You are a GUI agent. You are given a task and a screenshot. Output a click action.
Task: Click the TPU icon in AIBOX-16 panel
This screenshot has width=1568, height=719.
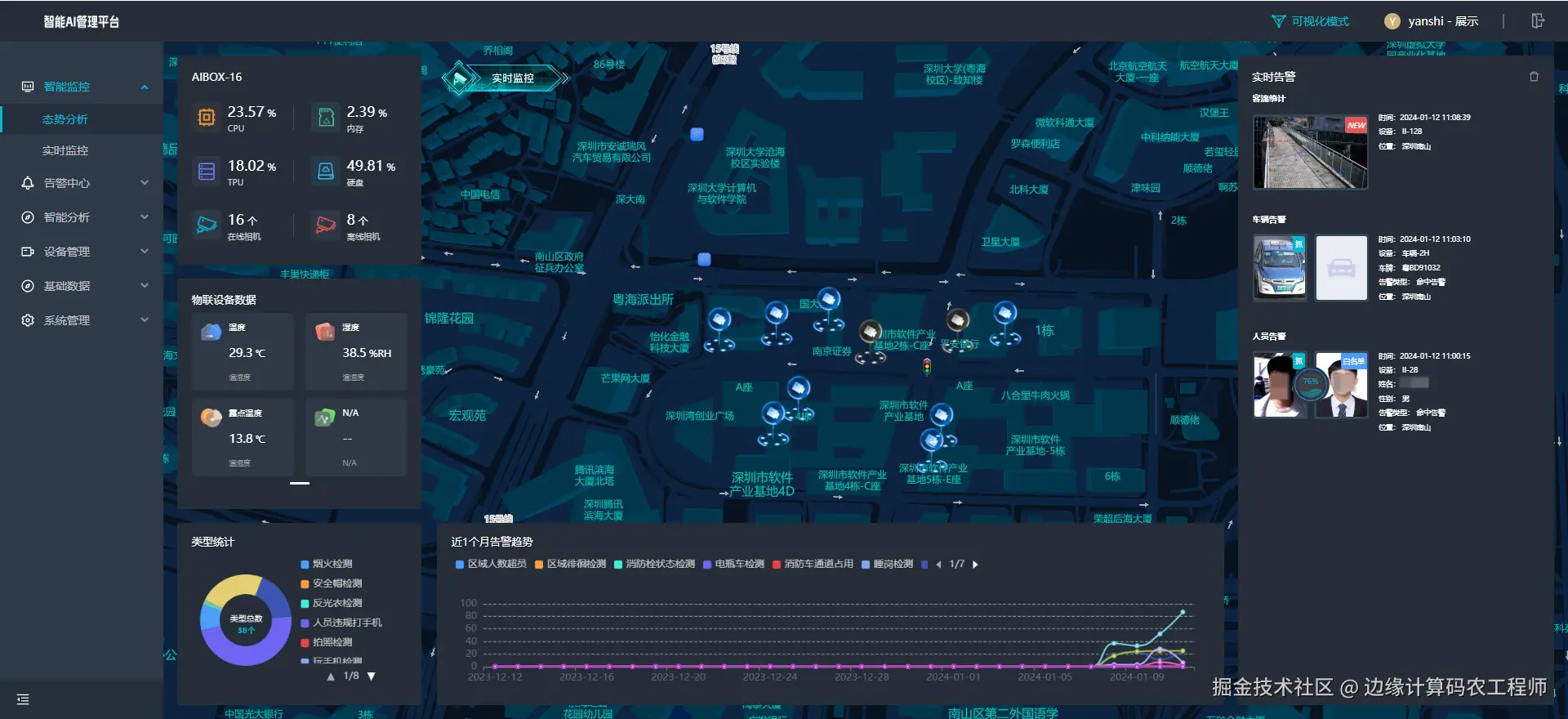[x=207, y=172]
